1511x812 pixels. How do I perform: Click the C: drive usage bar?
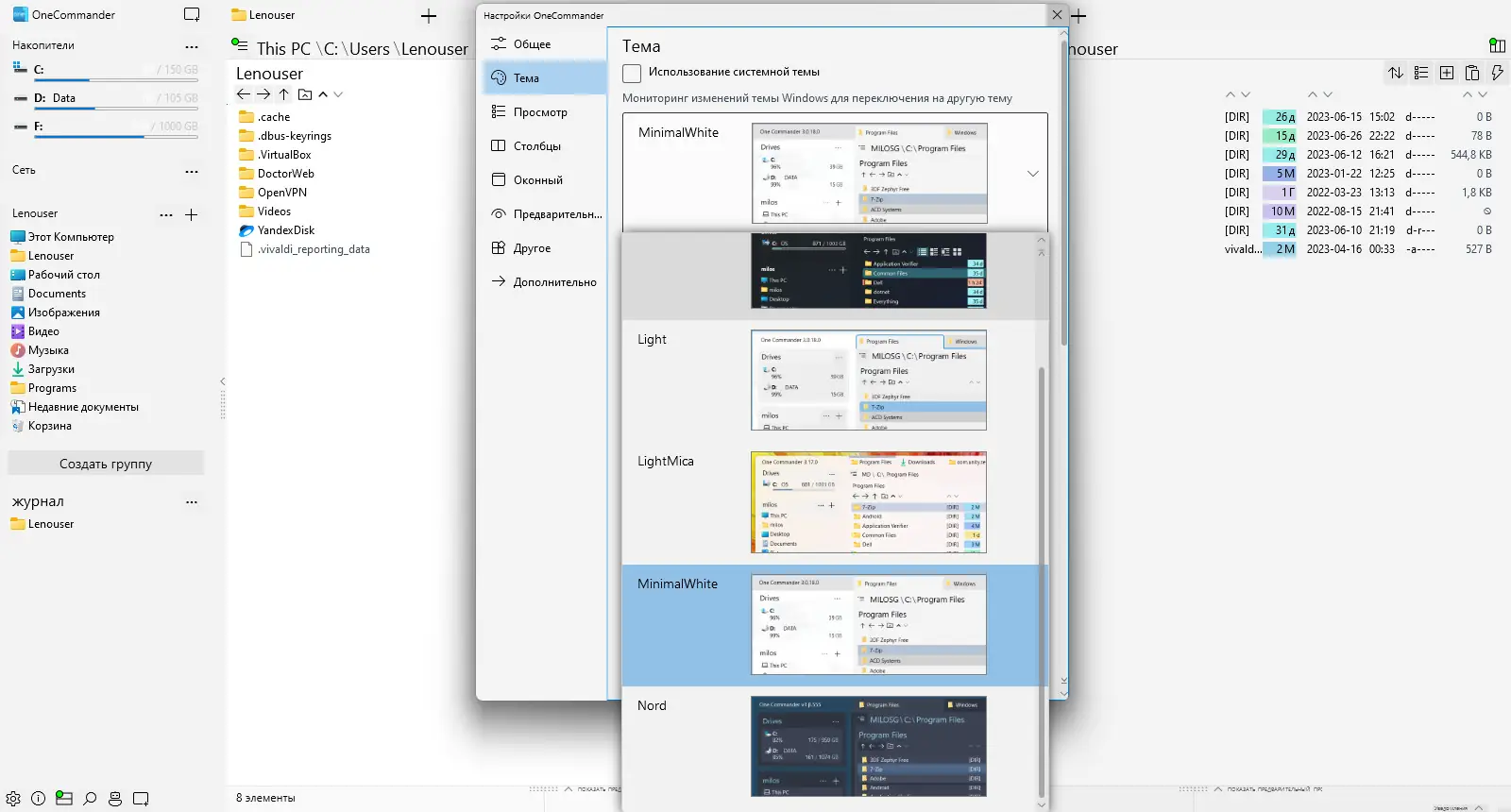tap(116, 81)
